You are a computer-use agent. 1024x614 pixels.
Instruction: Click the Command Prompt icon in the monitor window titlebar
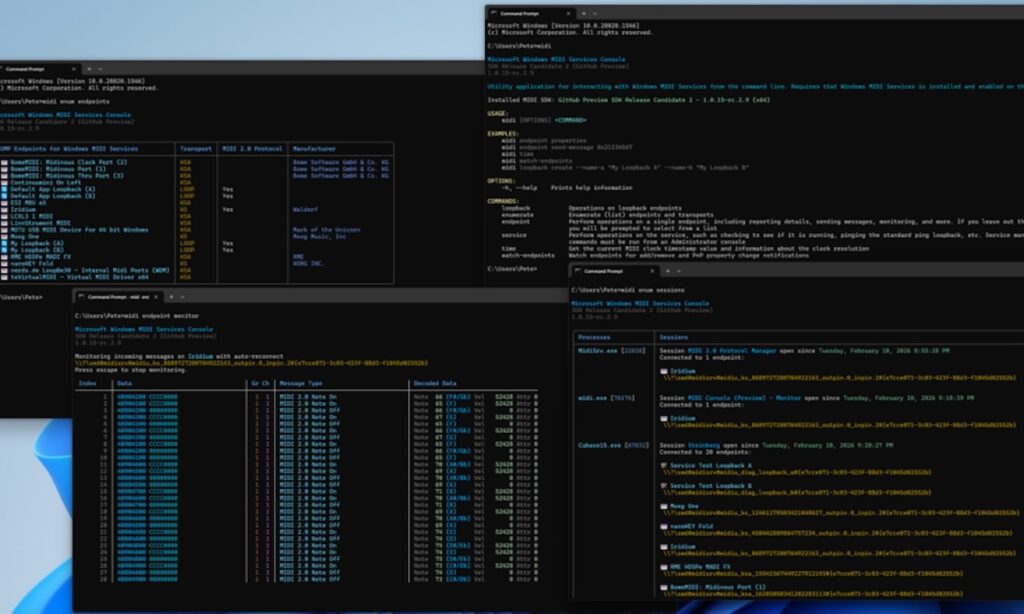click(82, 297)
